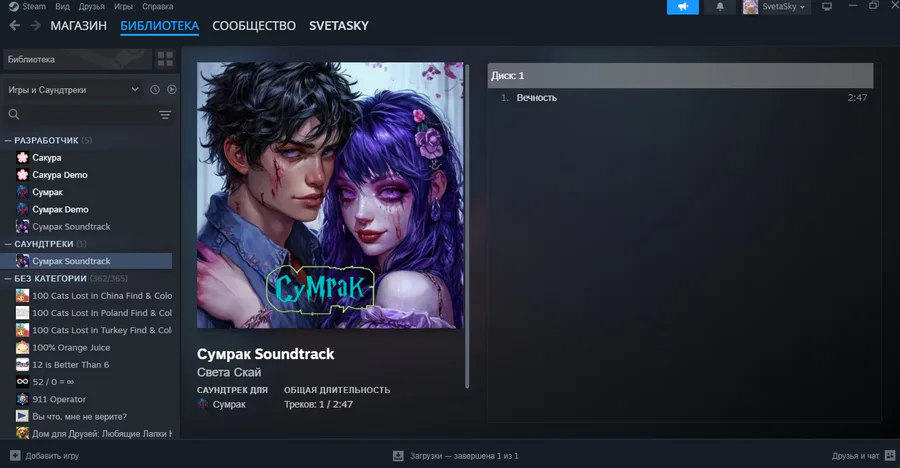900x468 pixels.
Task: Click Треков: 1 / 2:47 text
Action: pyautogui.click(x=318, y=404)
